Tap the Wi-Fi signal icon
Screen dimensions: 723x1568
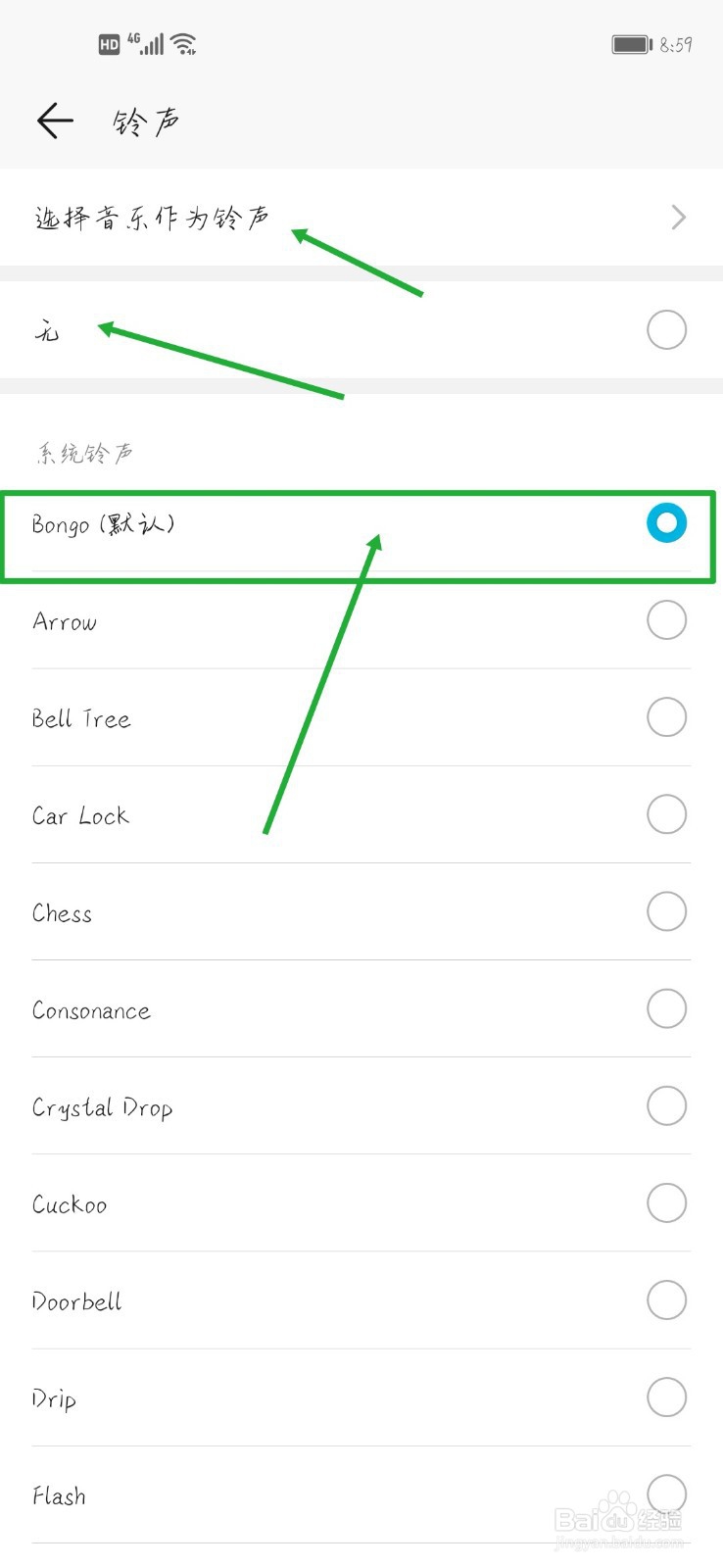coord(183,44)
